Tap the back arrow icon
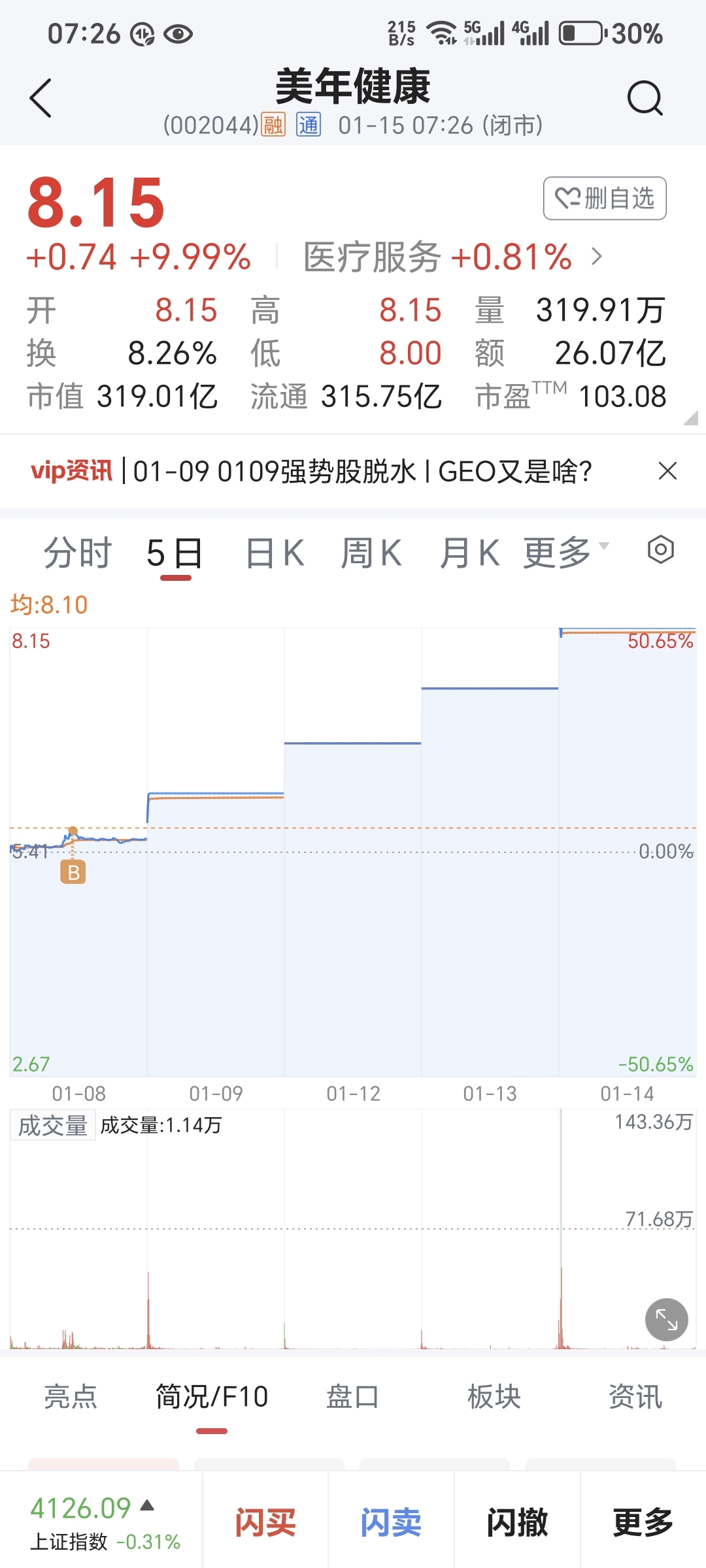 [x=41, y=98]
